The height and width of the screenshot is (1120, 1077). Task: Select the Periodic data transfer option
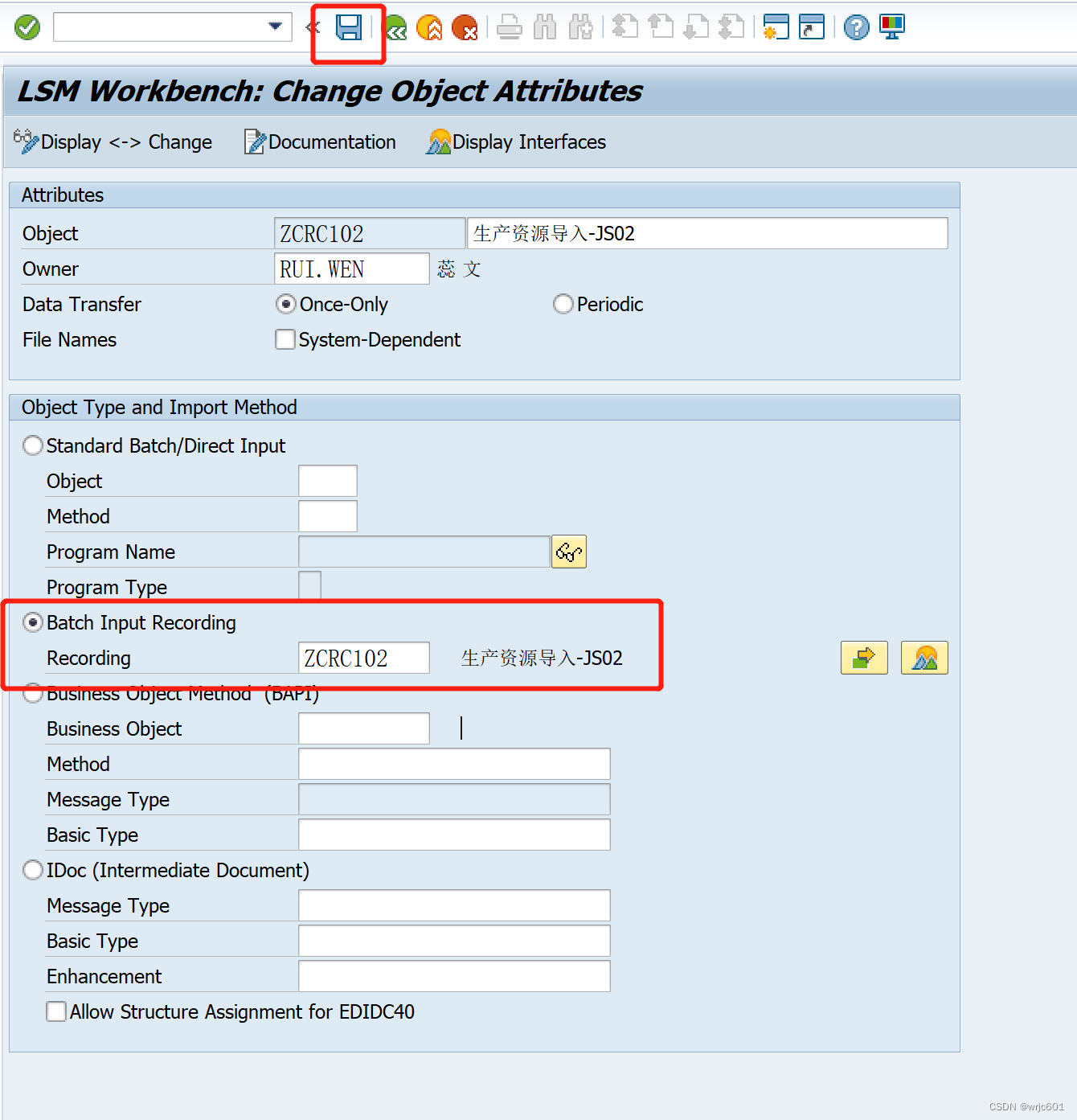[563, 304]
